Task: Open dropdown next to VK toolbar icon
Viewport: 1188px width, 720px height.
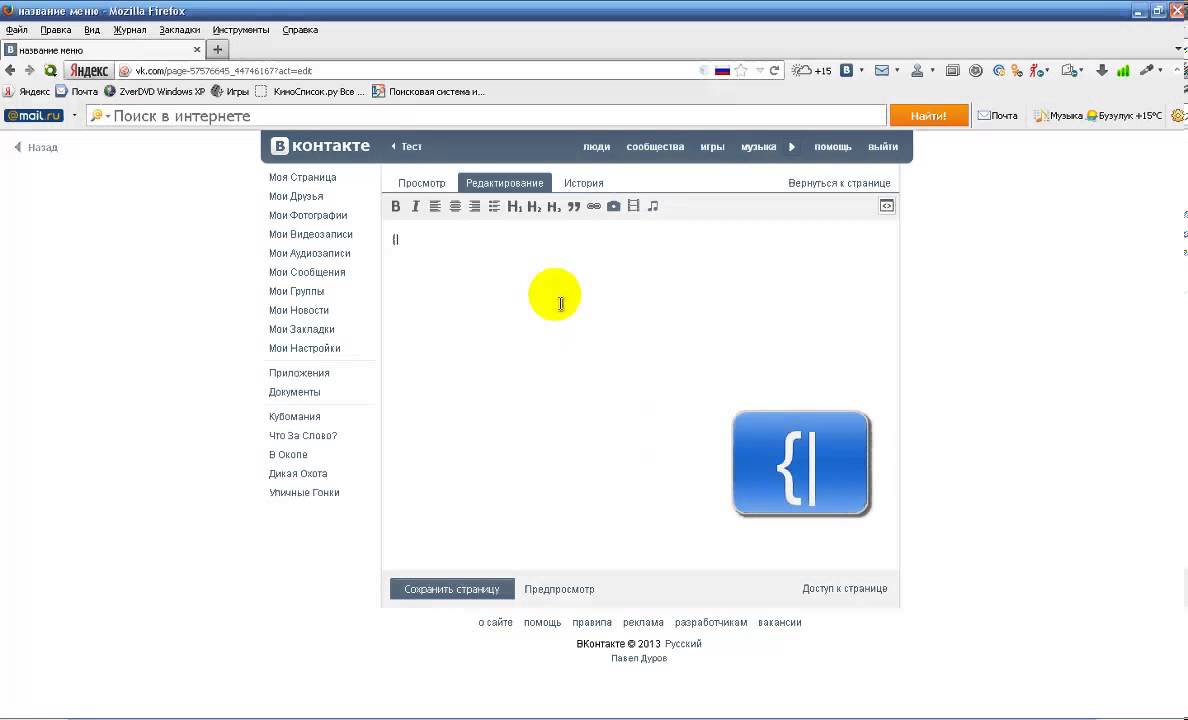Action: coord(861,70)
